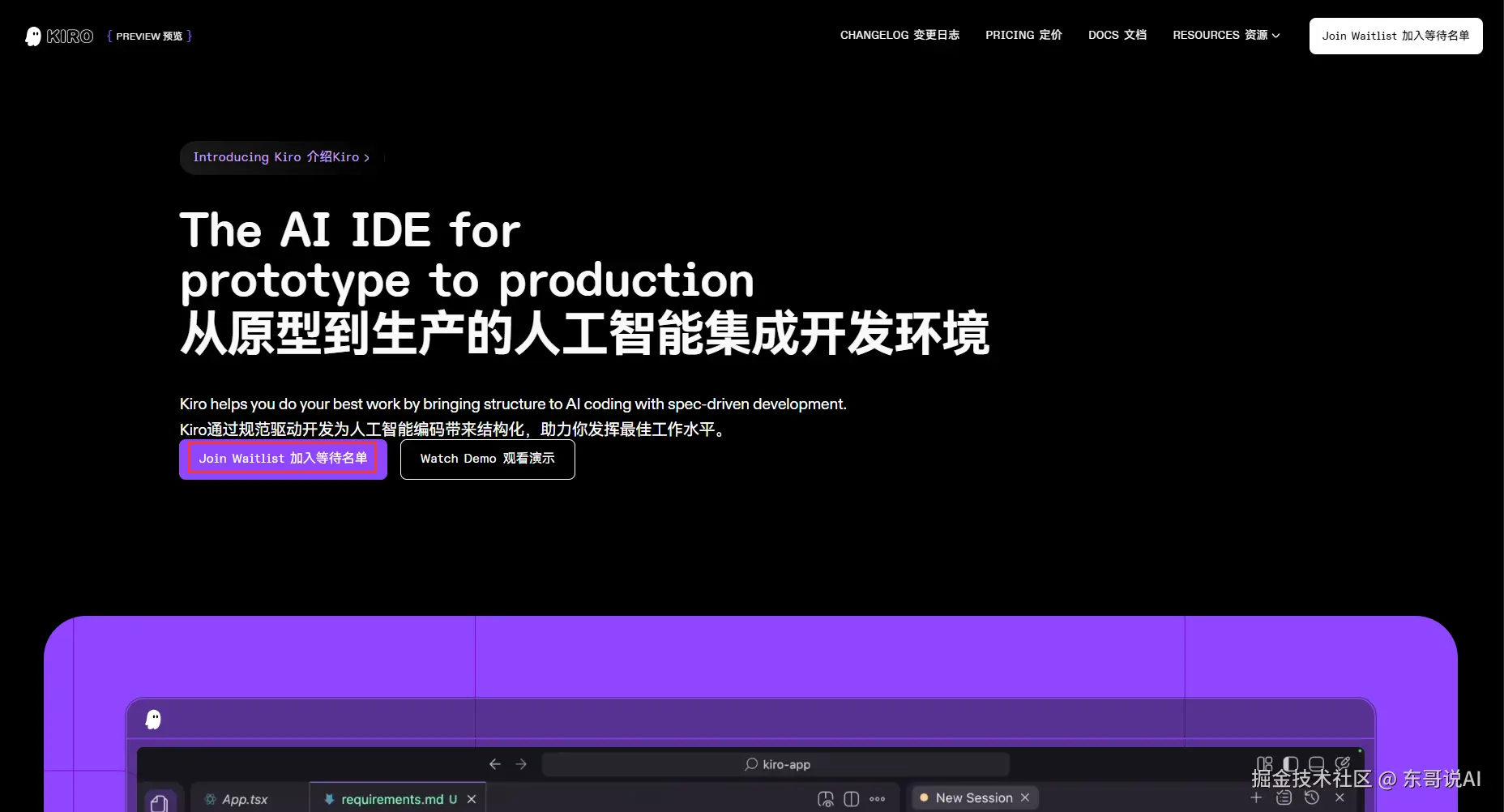Click Watch Demo 观看演示 button
This screenshot has height=812, width=1504.
[488, 459]
